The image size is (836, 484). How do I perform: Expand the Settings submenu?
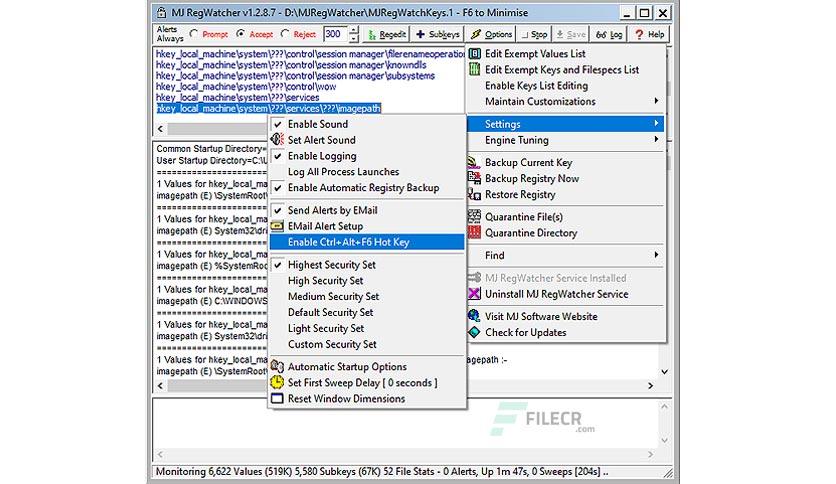click(x=566, y=124)
